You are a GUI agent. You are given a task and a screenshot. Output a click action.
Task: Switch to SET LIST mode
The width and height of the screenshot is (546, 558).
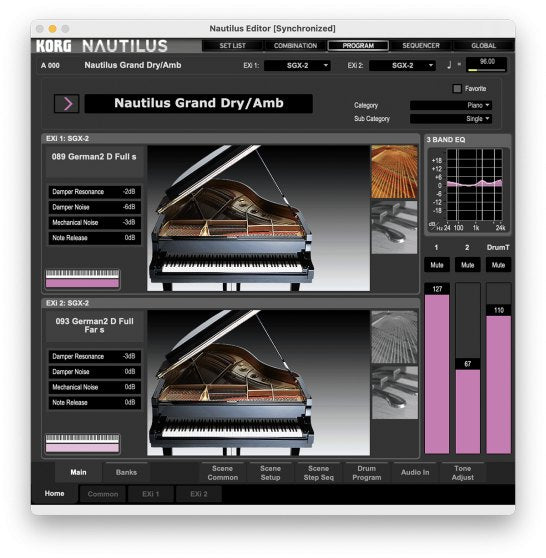(x=232, y=46)
